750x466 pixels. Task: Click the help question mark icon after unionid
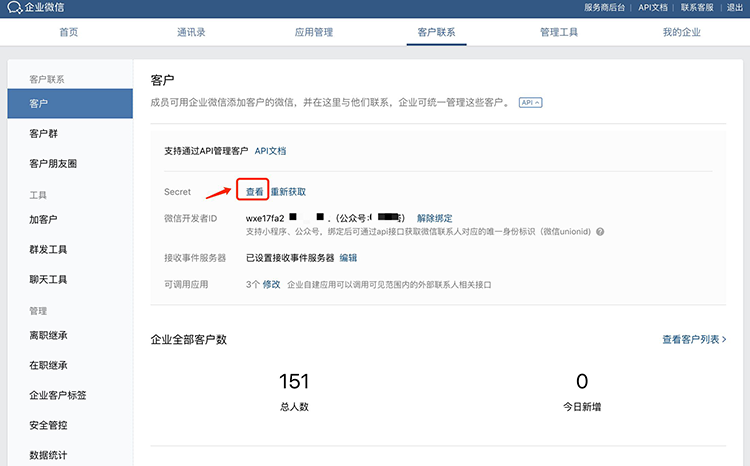tap(600, 232)
